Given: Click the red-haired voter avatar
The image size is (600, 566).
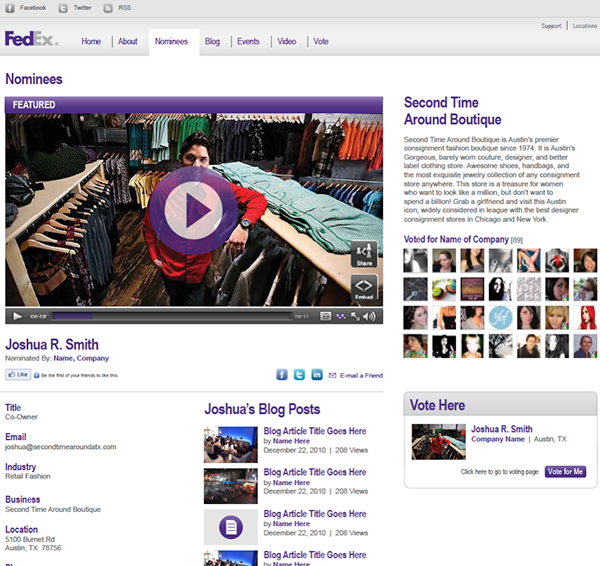Looking at the screenshot, I should (585, 317).
